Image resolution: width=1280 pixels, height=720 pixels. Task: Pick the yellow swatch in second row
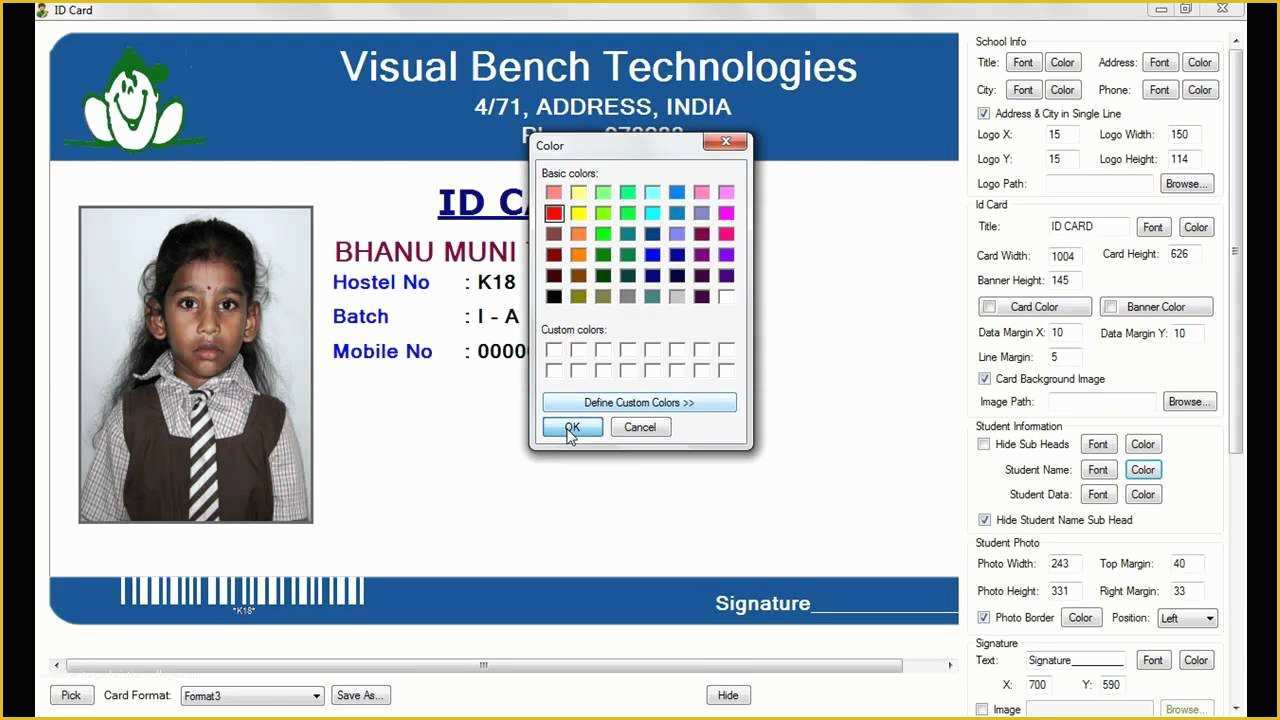click(x=578, y=213)
